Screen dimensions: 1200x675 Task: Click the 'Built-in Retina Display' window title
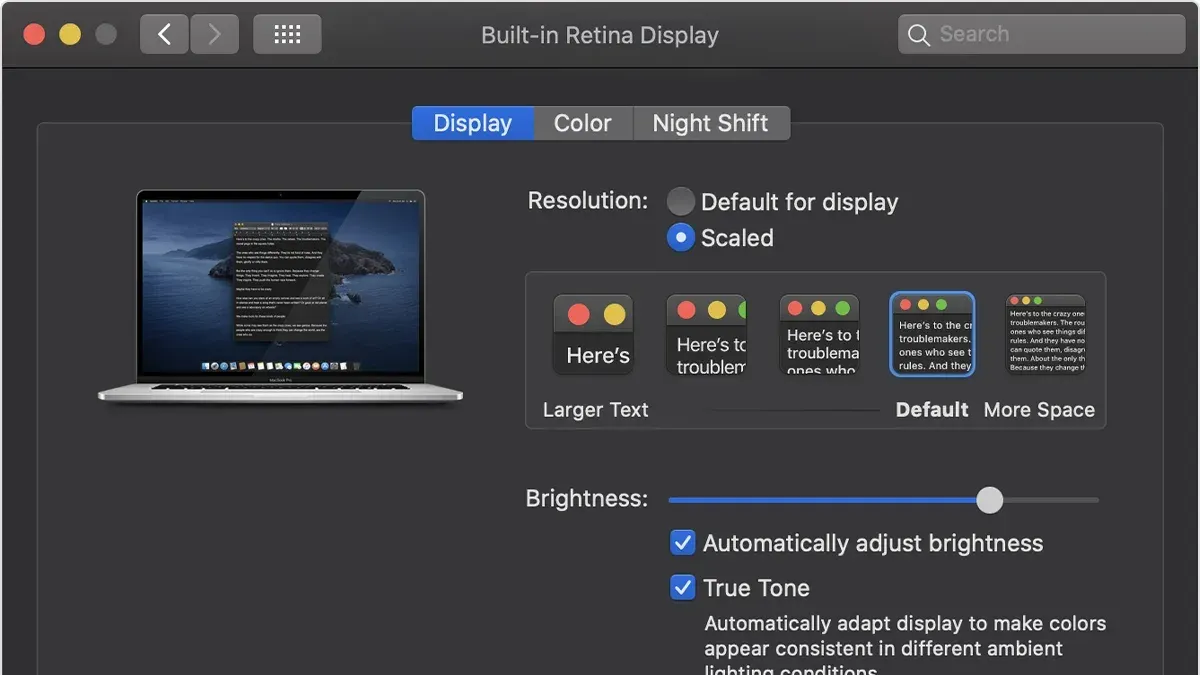click(600, 35)
